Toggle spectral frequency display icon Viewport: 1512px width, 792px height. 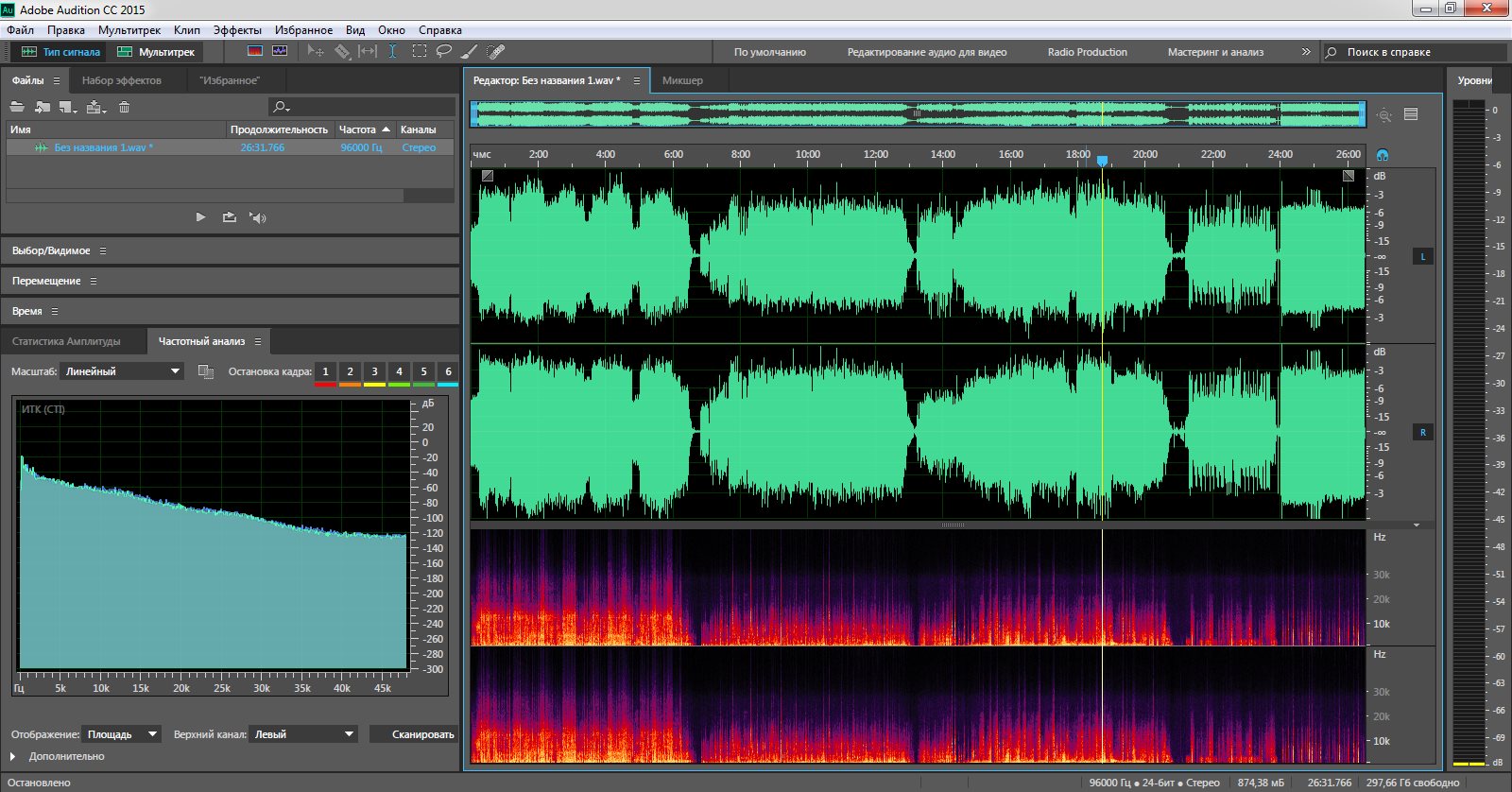pos(255,51)
